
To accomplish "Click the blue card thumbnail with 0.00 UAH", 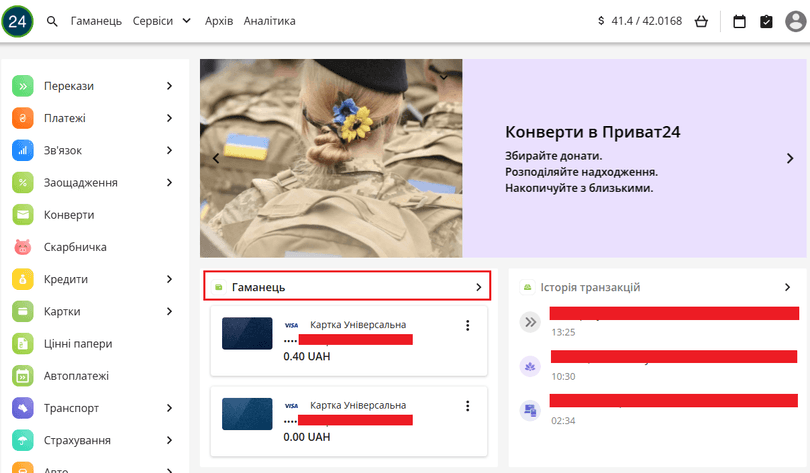I will [x=247, y=414].
